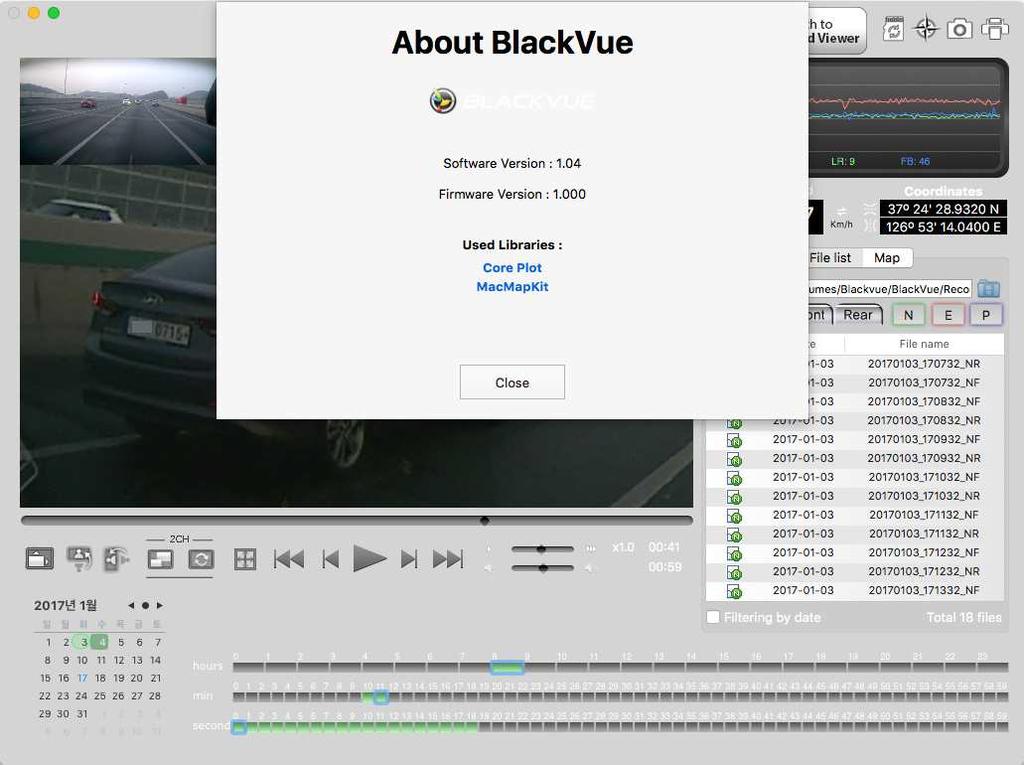Screen dimensions: 1024x765
Task: Adjust the volume slider
Action: coord(542,568)
